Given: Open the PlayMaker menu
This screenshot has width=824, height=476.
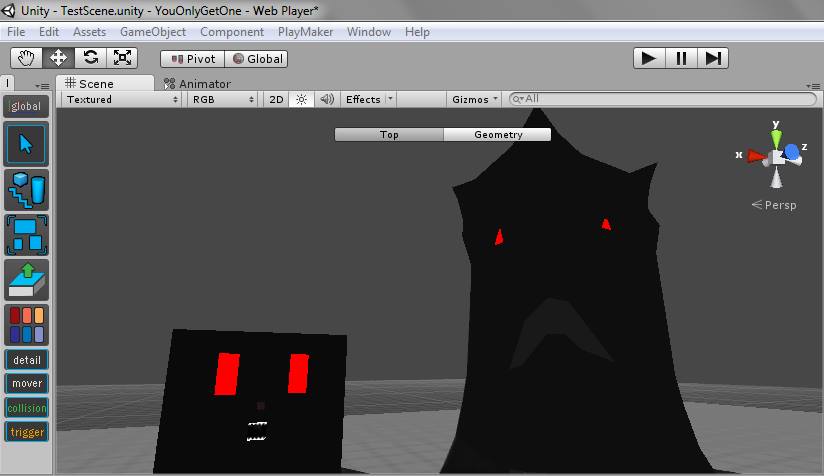Looking at the screenshot, I should pyautogui.click(x=305, y=32).
